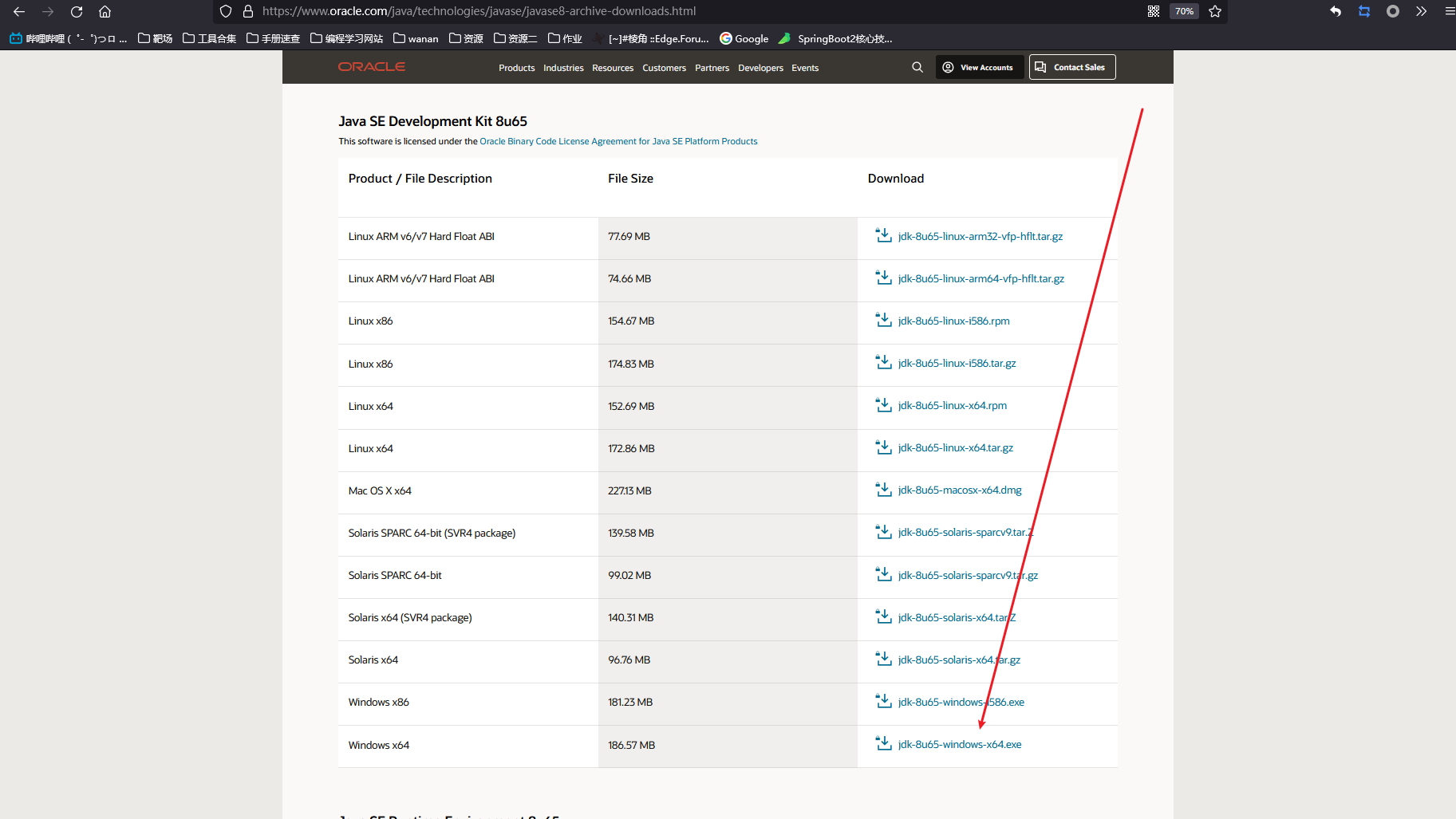Click download icon beside jdk-8u65-windows-i586.exe

point(883,701)
